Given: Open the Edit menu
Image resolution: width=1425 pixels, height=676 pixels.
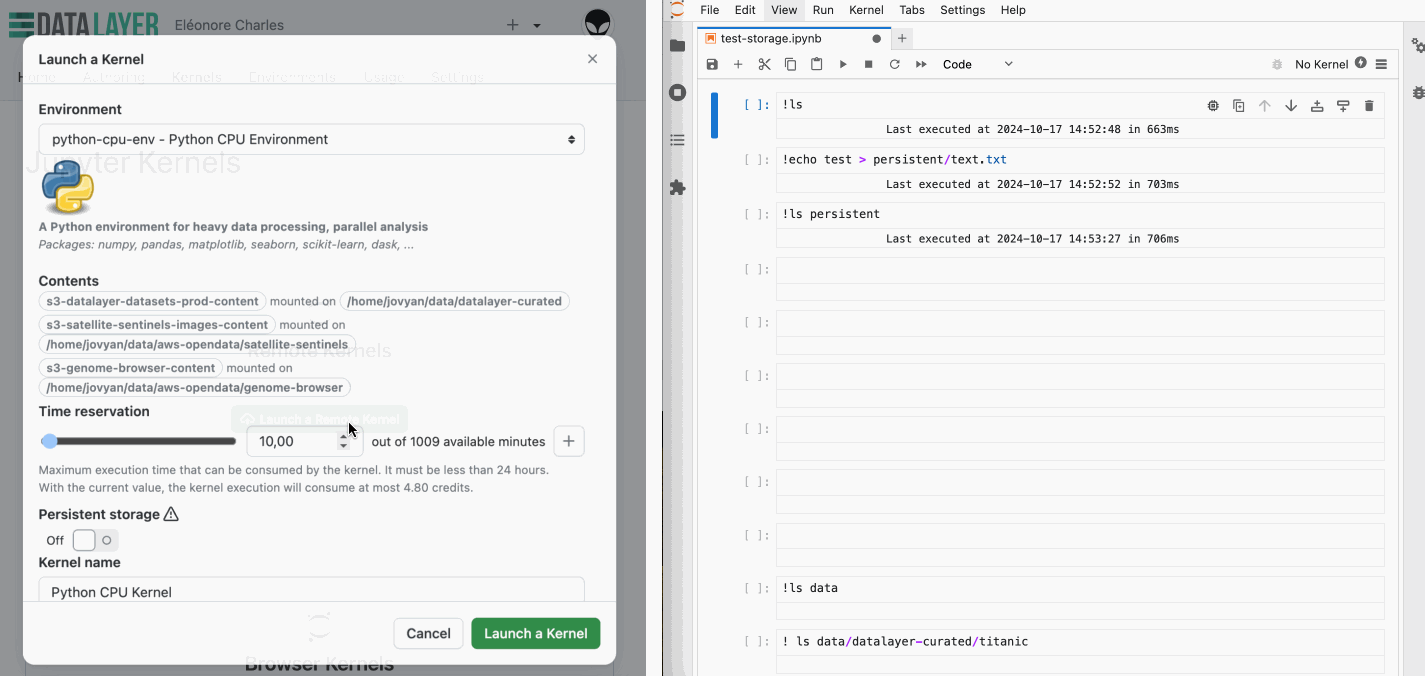Looking at the screenshot, I should pos(745,10).
